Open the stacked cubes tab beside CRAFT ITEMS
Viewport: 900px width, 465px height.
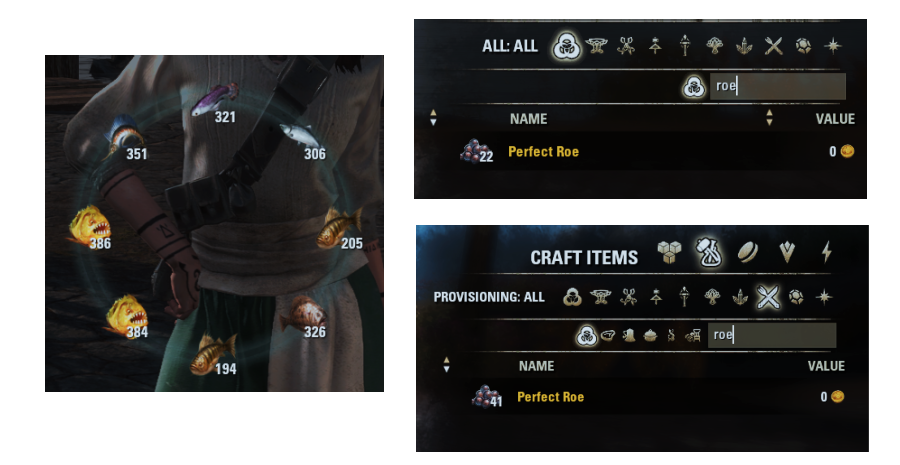tap(669, 252)
